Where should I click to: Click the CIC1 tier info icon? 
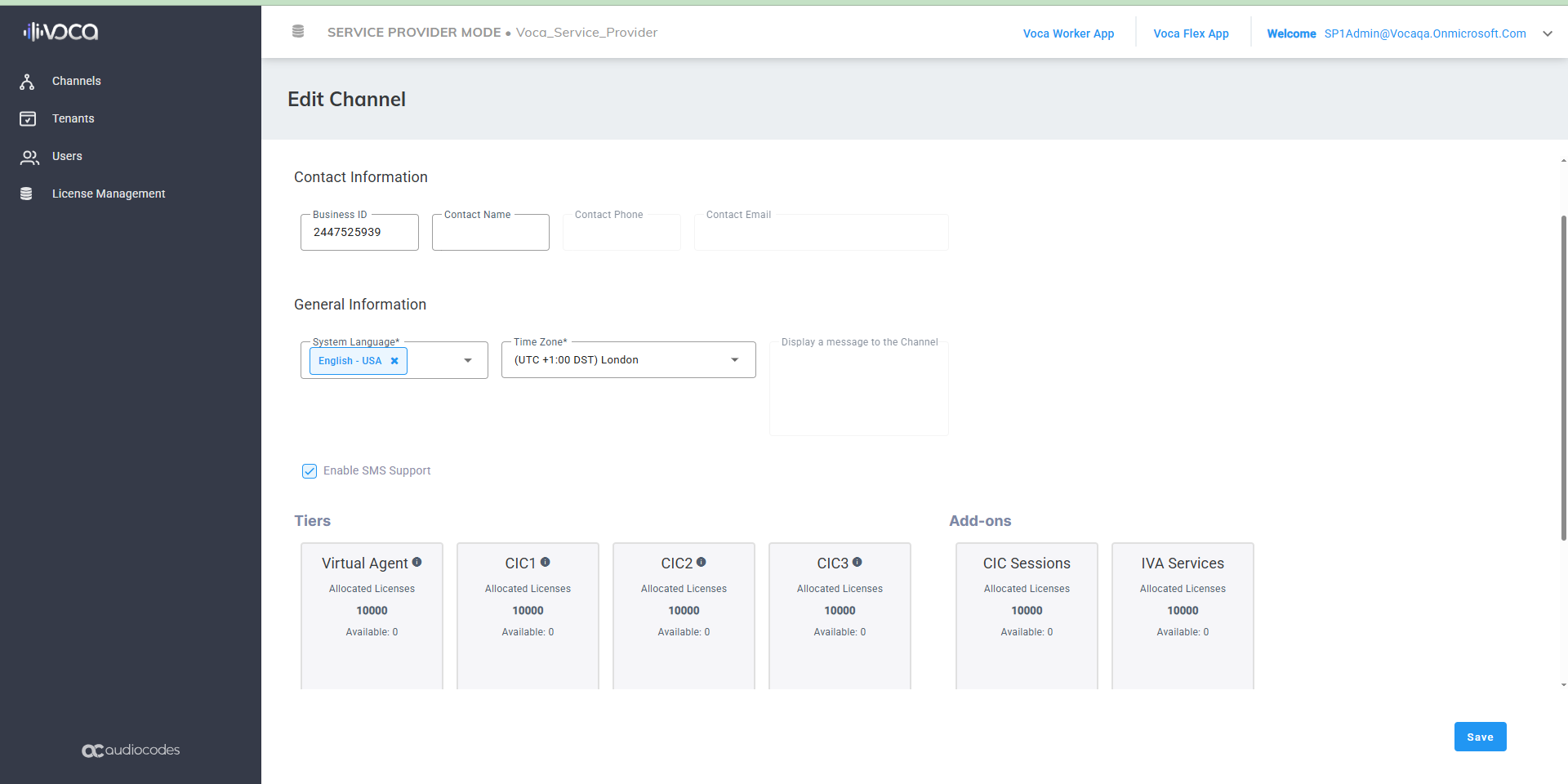tap(546, 562)
